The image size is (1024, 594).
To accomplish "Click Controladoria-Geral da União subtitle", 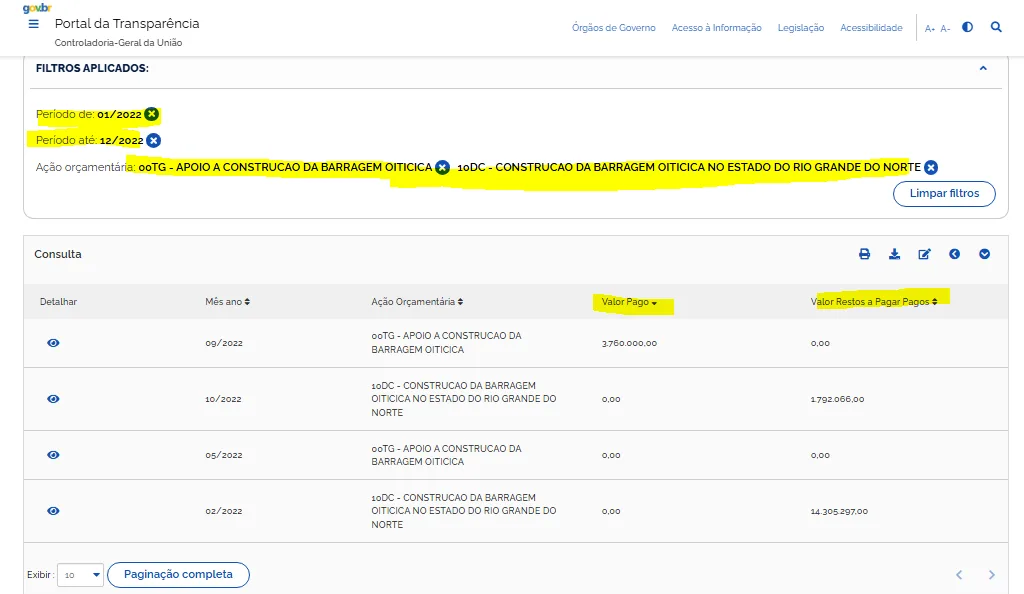I will pos(118,42).
